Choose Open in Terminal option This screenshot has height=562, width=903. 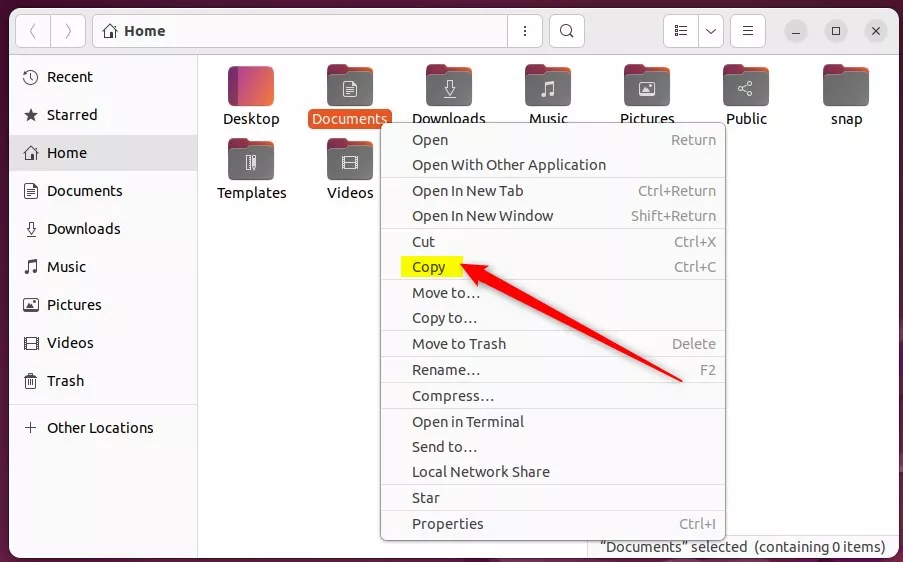tap(468, 422)
